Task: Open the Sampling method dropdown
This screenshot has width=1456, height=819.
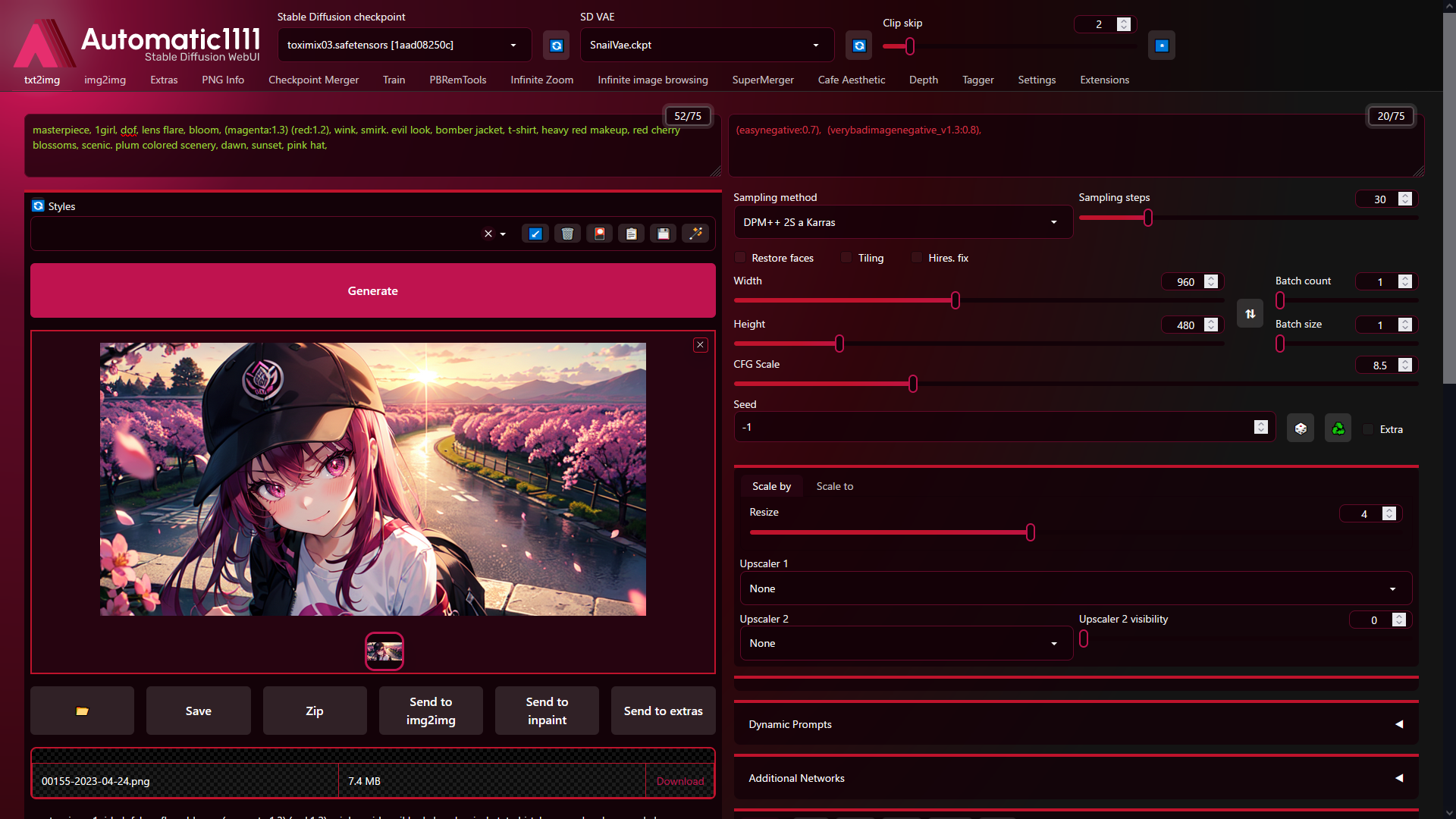Action: (902, 222)
